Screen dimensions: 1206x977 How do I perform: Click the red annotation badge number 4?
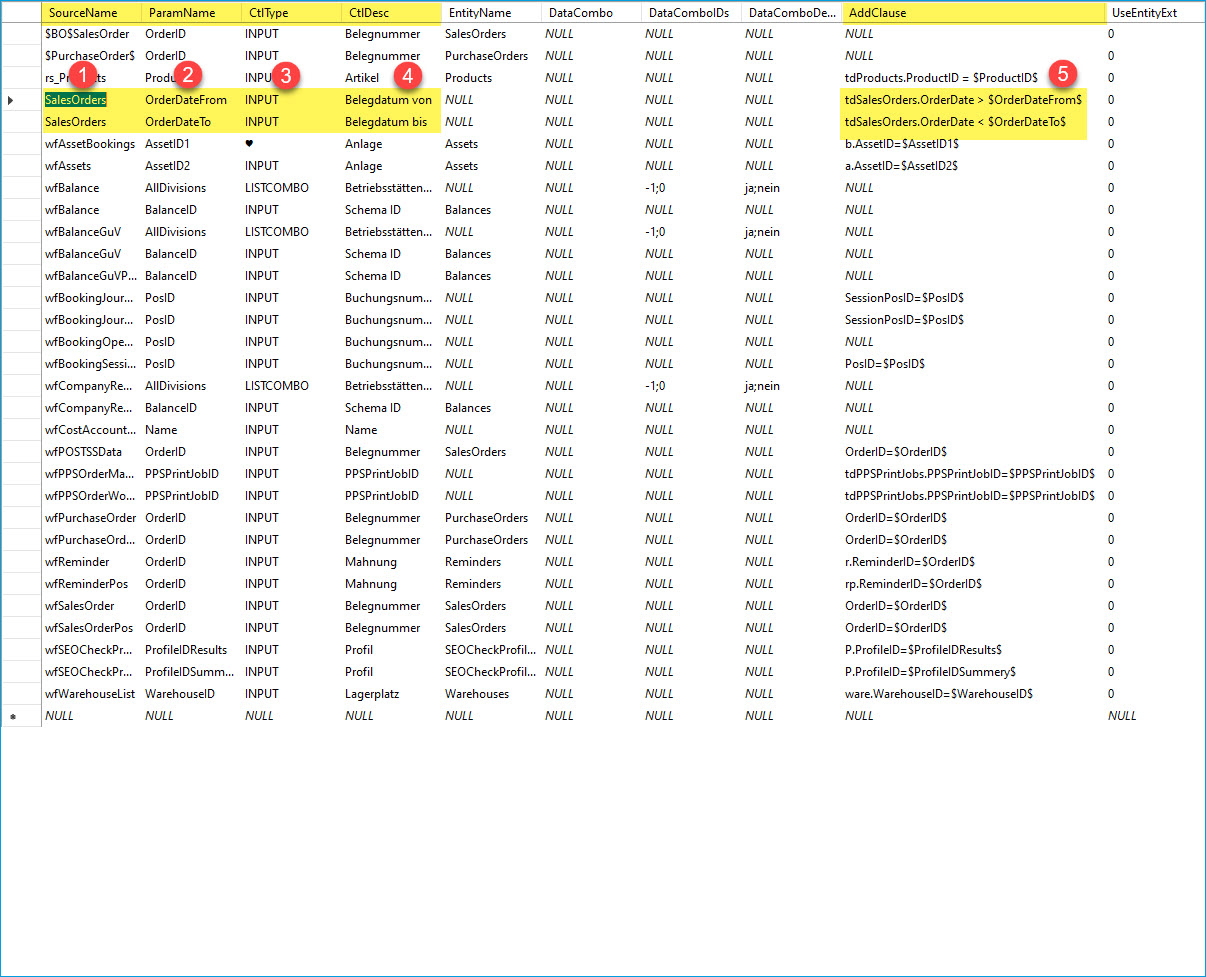(x=406, y=74)
